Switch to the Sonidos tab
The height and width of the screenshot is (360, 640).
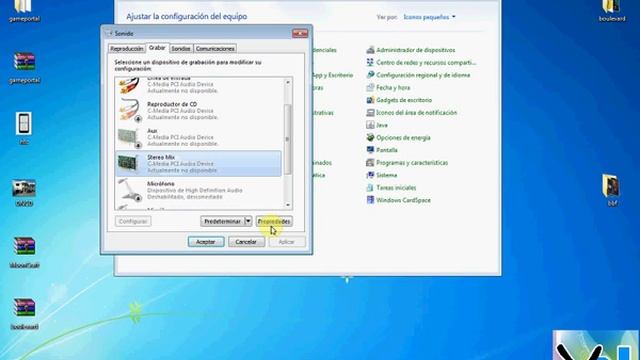pyautogui.click(x=181, y=49)
